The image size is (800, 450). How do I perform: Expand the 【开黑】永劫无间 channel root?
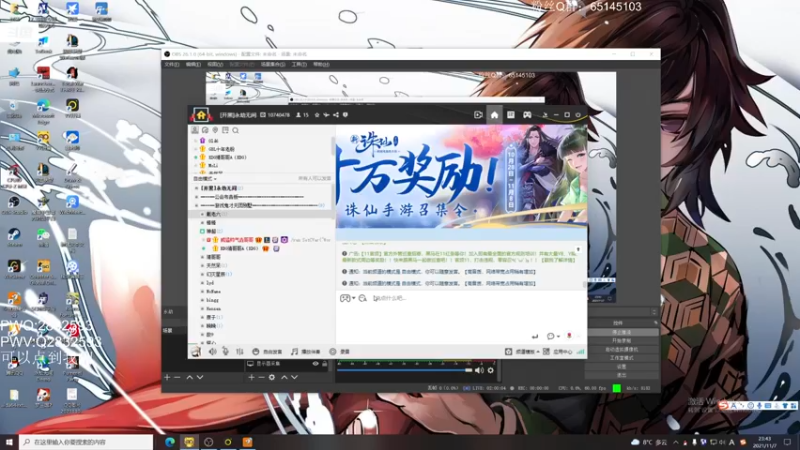[x=196, y=188]
